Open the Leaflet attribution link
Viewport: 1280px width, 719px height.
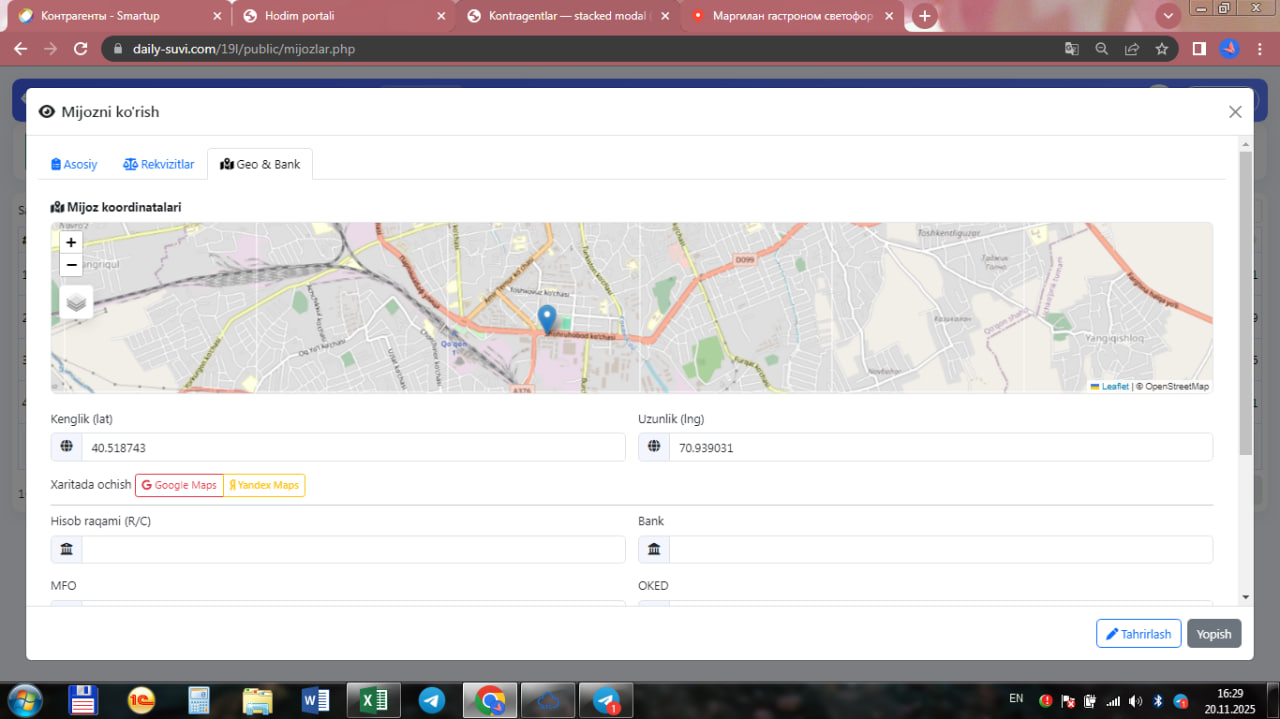click(x=1114, y=386)
